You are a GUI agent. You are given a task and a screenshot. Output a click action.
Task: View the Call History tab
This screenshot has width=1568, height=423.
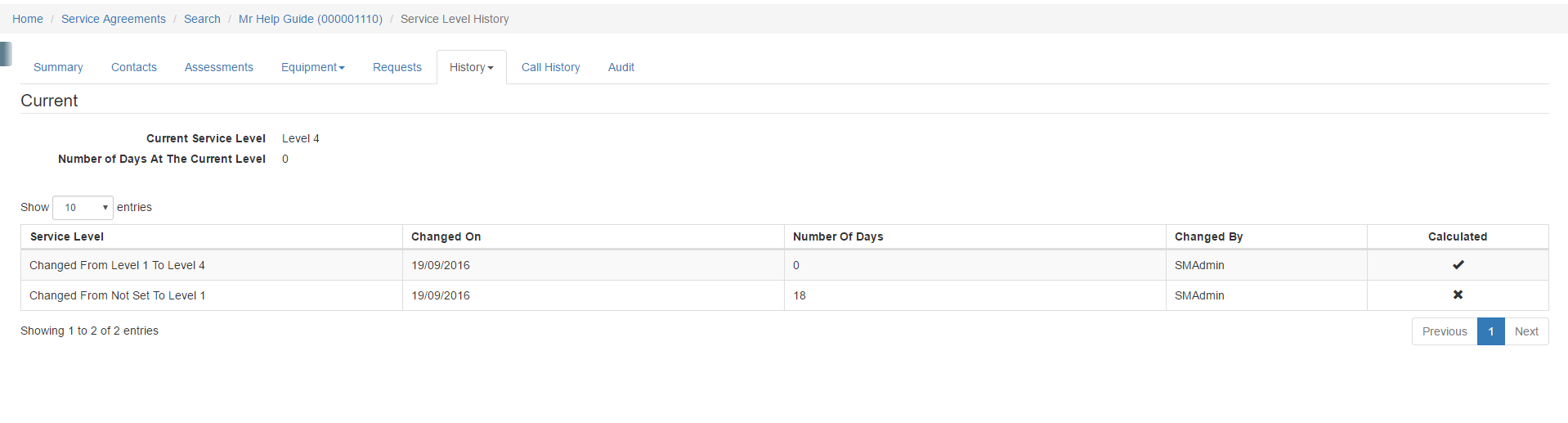point(550,67)
